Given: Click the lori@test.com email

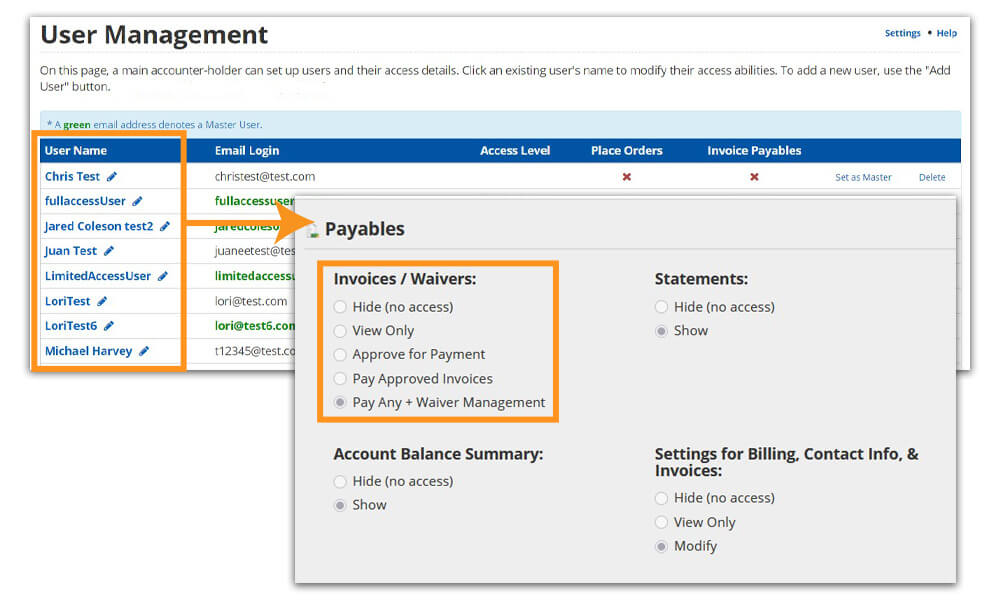Looking at the screenshot, I should [251, 301].
